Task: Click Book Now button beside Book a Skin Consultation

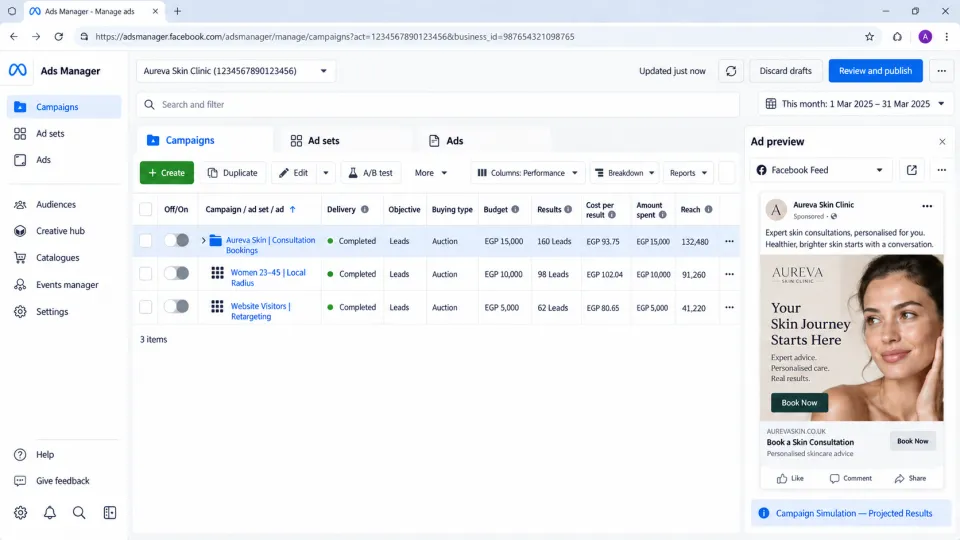Action: pos(913,441)
